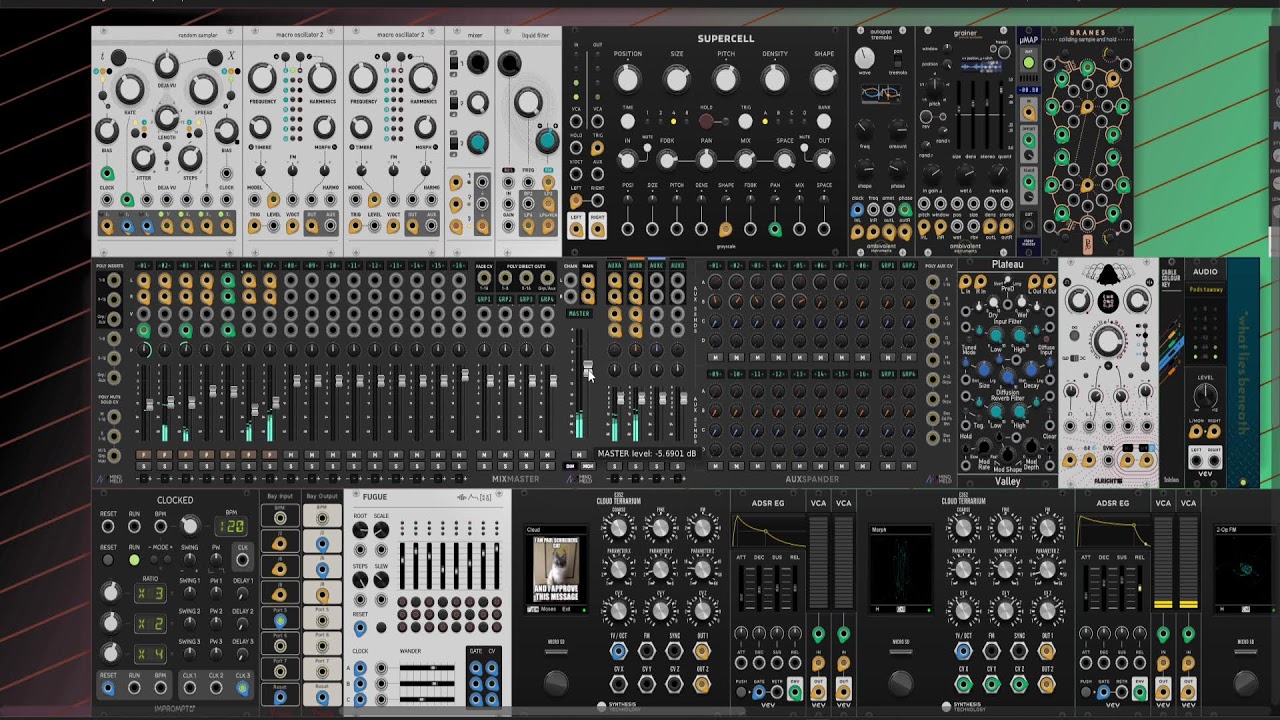Click the POSITION knob on Supercell
Screen dimensions: 1280x720
(628, 79)
